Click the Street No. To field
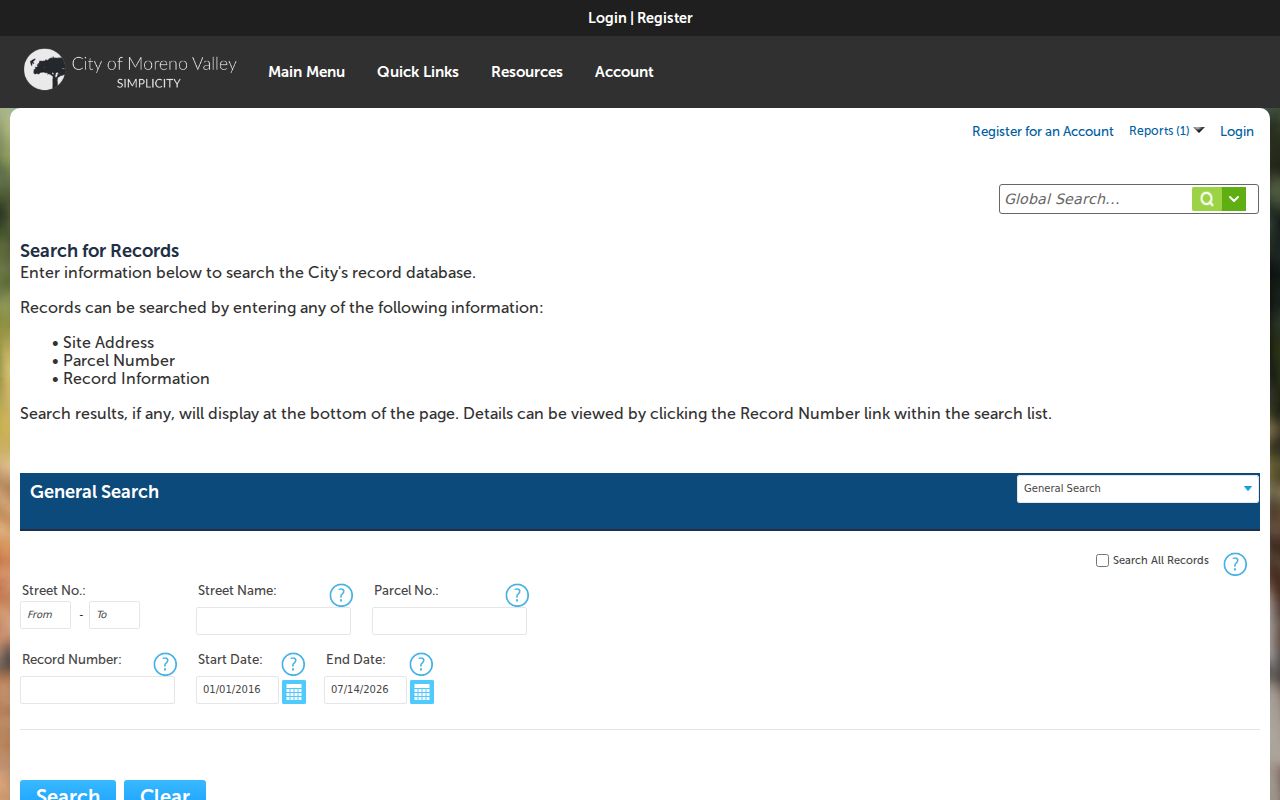The image size is (1280, 800). pos(114,615)
